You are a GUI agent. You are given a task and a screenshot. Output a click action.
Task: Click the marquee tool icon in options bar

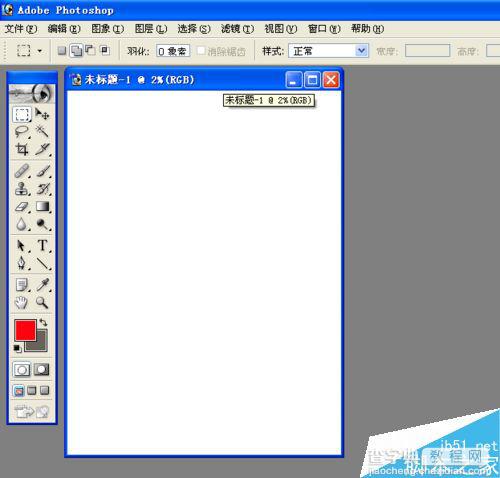coord(24,51)
